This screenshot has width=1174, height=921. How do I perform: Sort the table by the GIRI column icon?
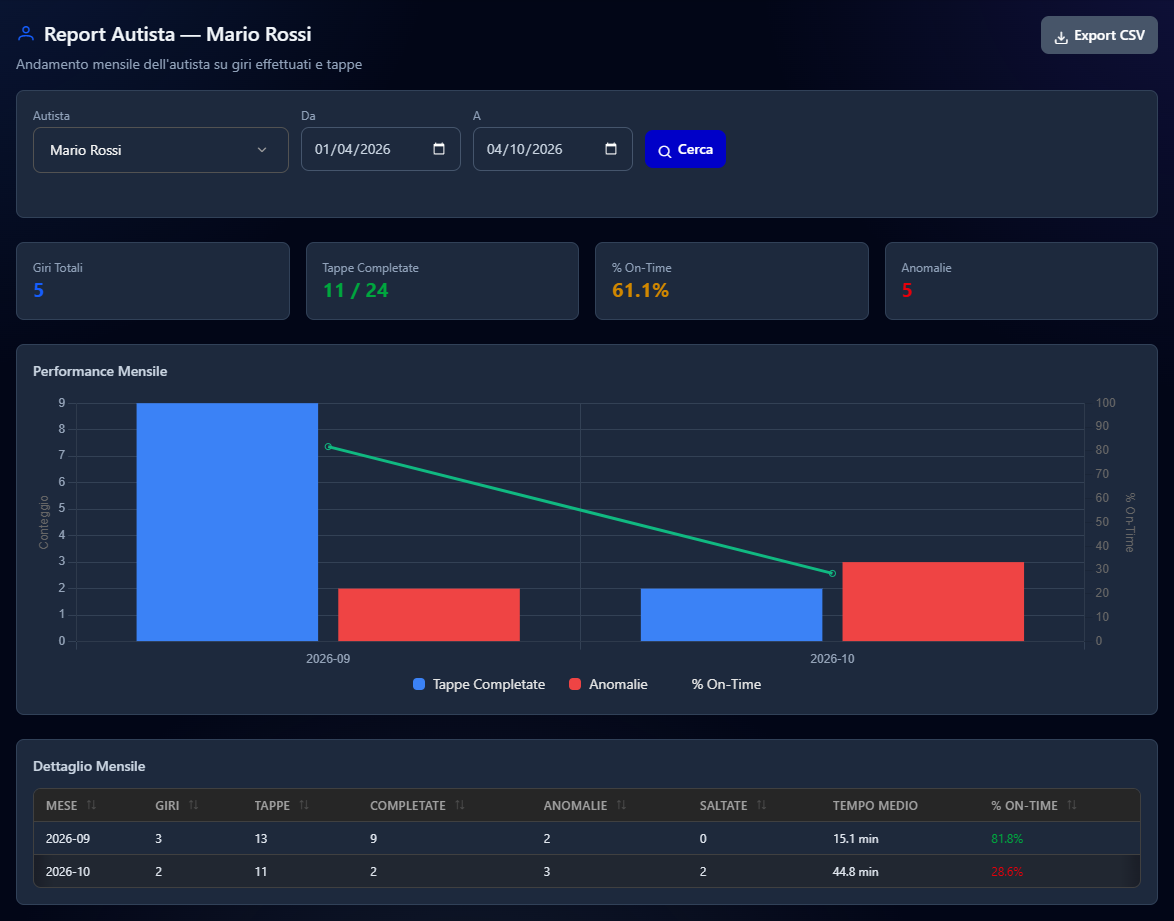click(x=193, y=805)
